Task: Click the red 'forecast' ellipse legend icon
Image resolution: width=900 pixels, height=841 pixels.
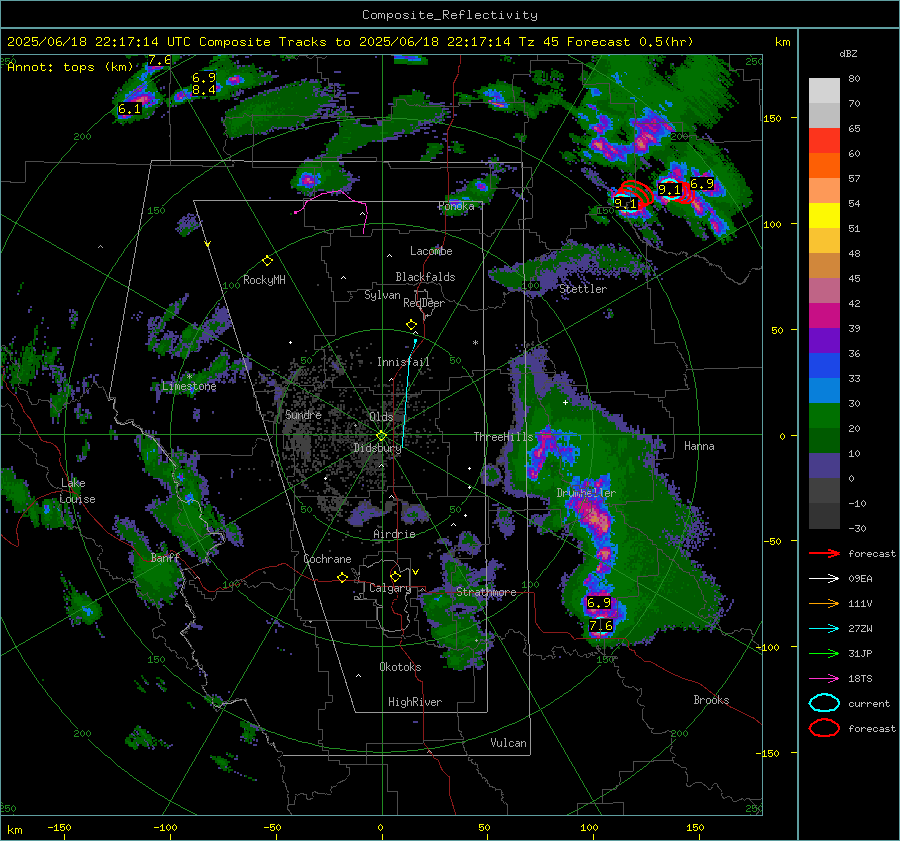Action: point(824,728)
